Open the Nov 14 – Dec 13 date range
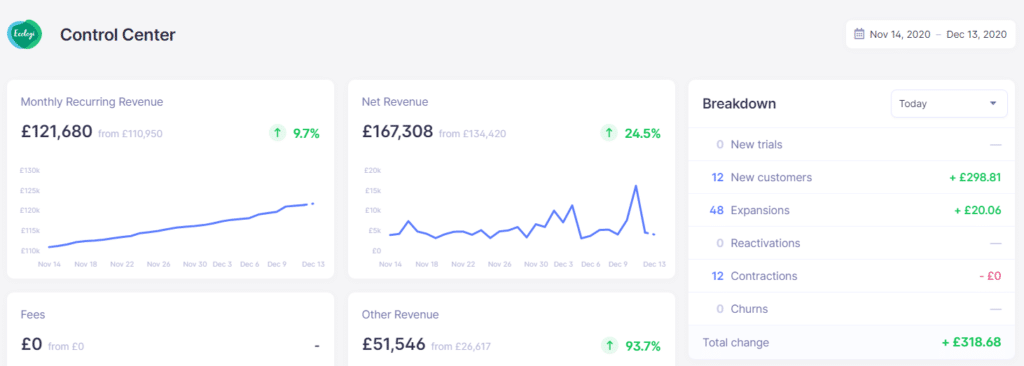Viewport: 1024px width, 366px height. coord(931,34)
